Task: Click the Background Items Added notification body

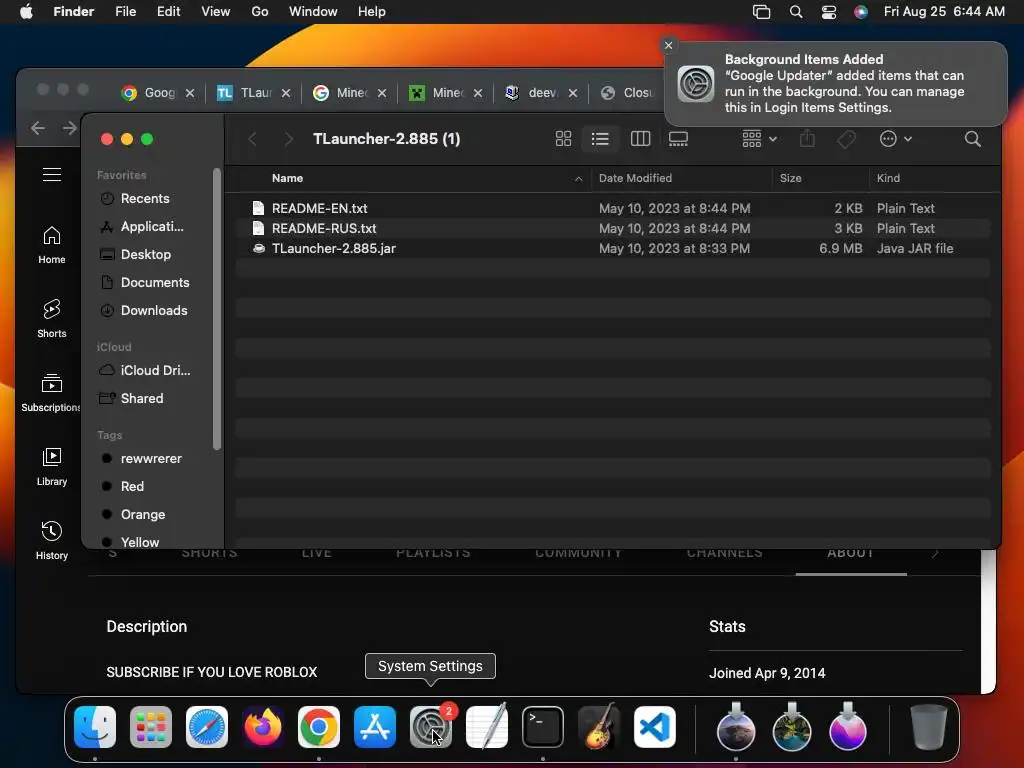Action: click(x=836, y=84)
